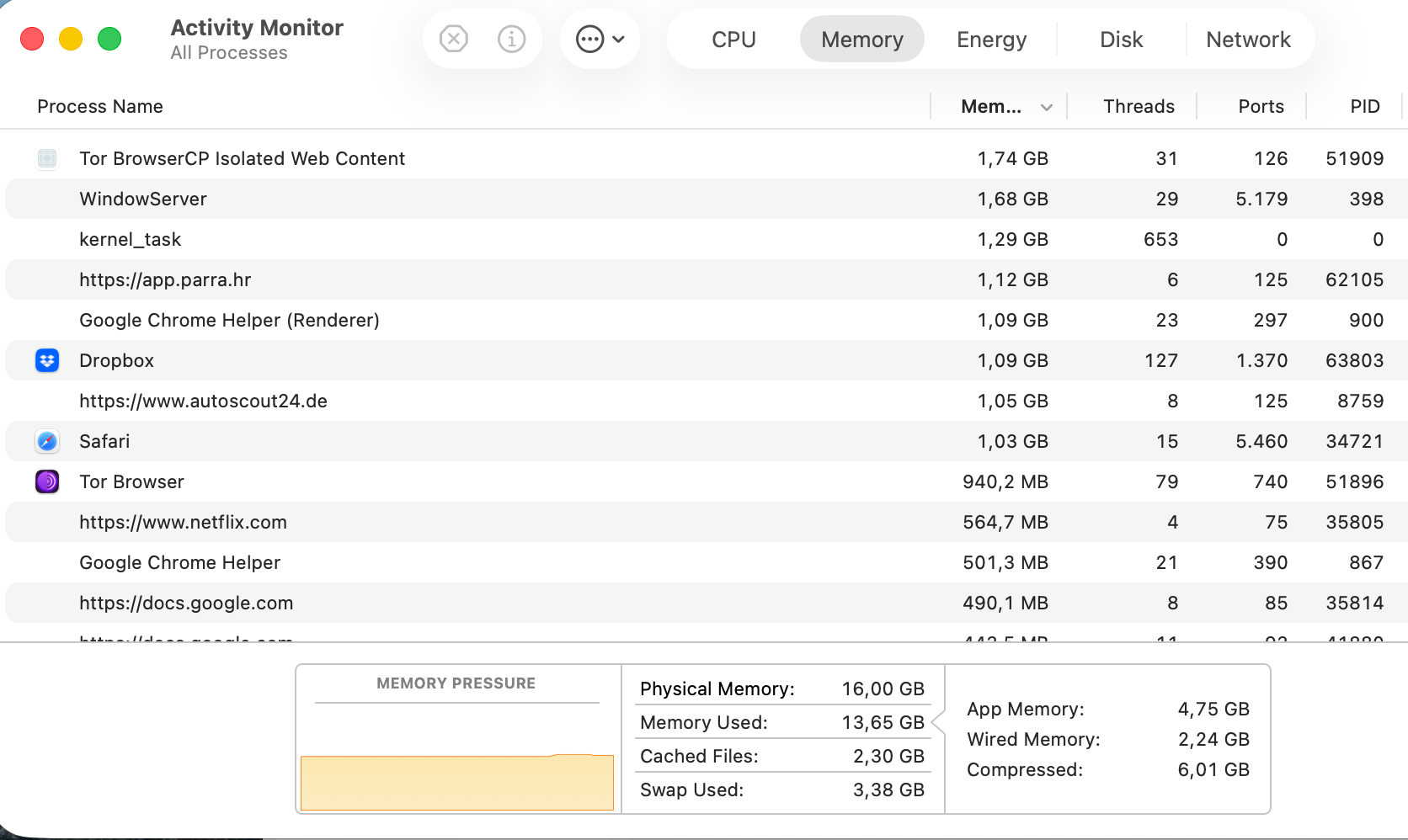Click the 1,74 GB memory value

click(1012, 159)
